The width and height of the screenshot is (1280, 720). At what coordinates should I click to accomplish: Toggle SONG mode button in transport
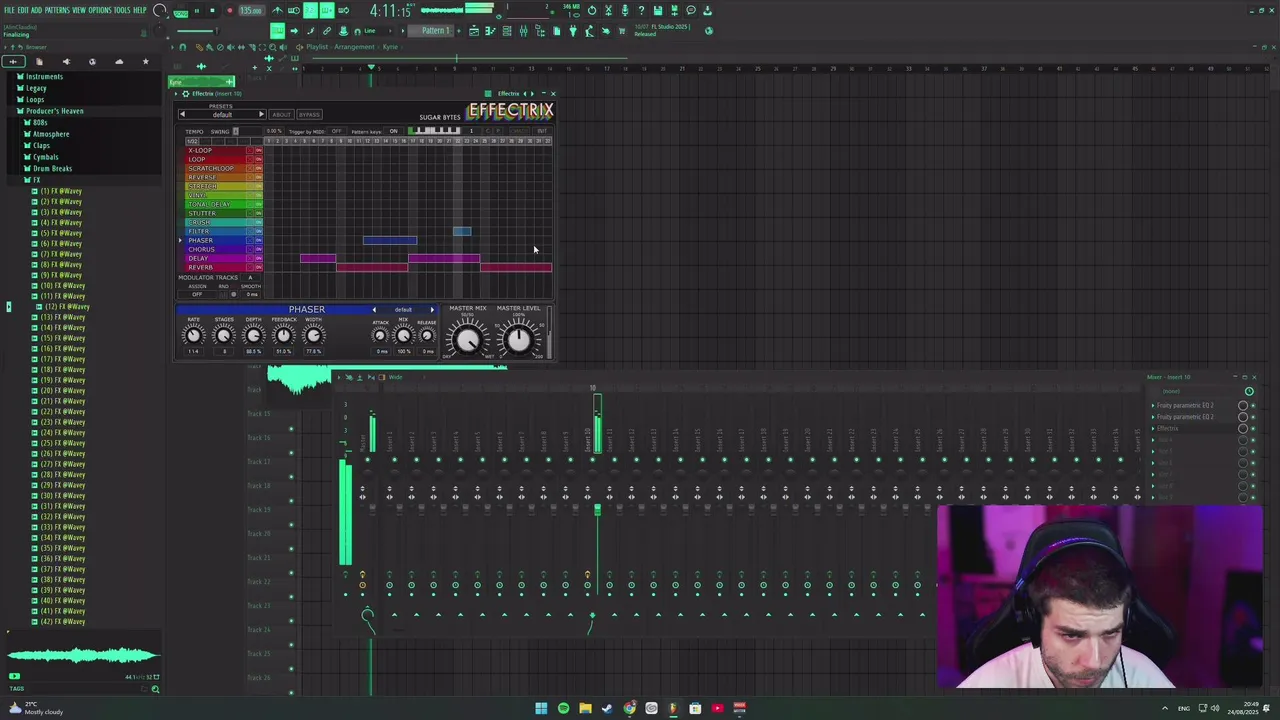[x=181, y=12]
